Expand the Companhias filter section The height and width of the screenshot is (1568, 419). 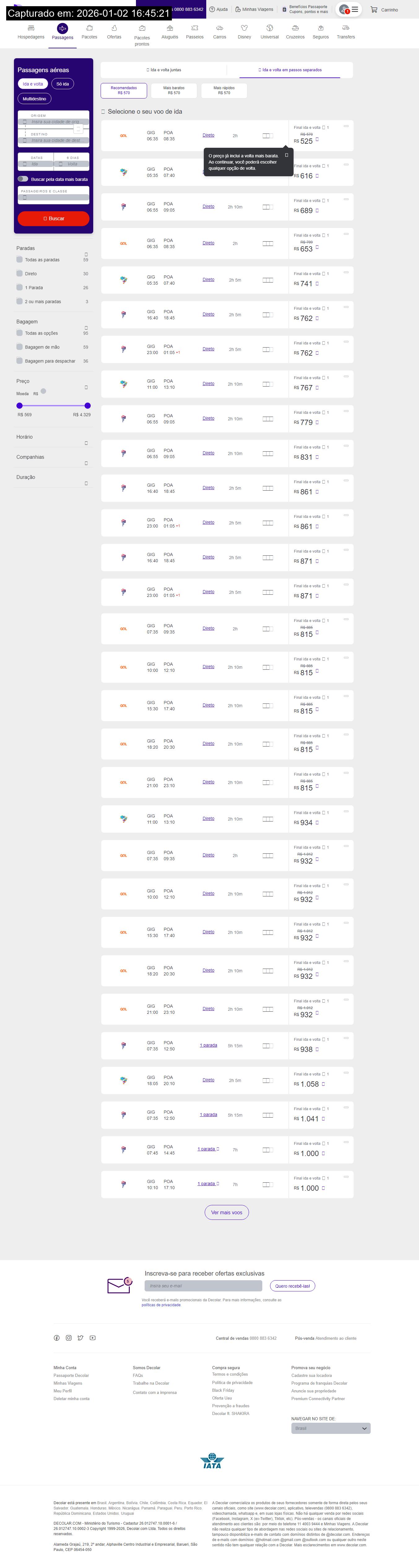pos(86,463)
